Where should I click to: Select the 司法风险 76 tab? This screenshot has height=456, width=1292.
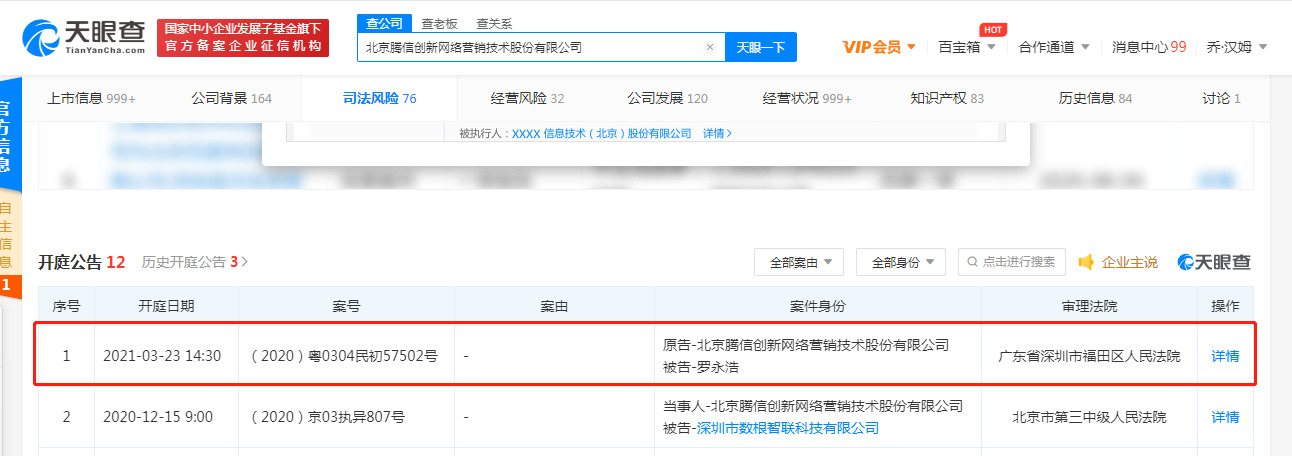tap(379, 98)
